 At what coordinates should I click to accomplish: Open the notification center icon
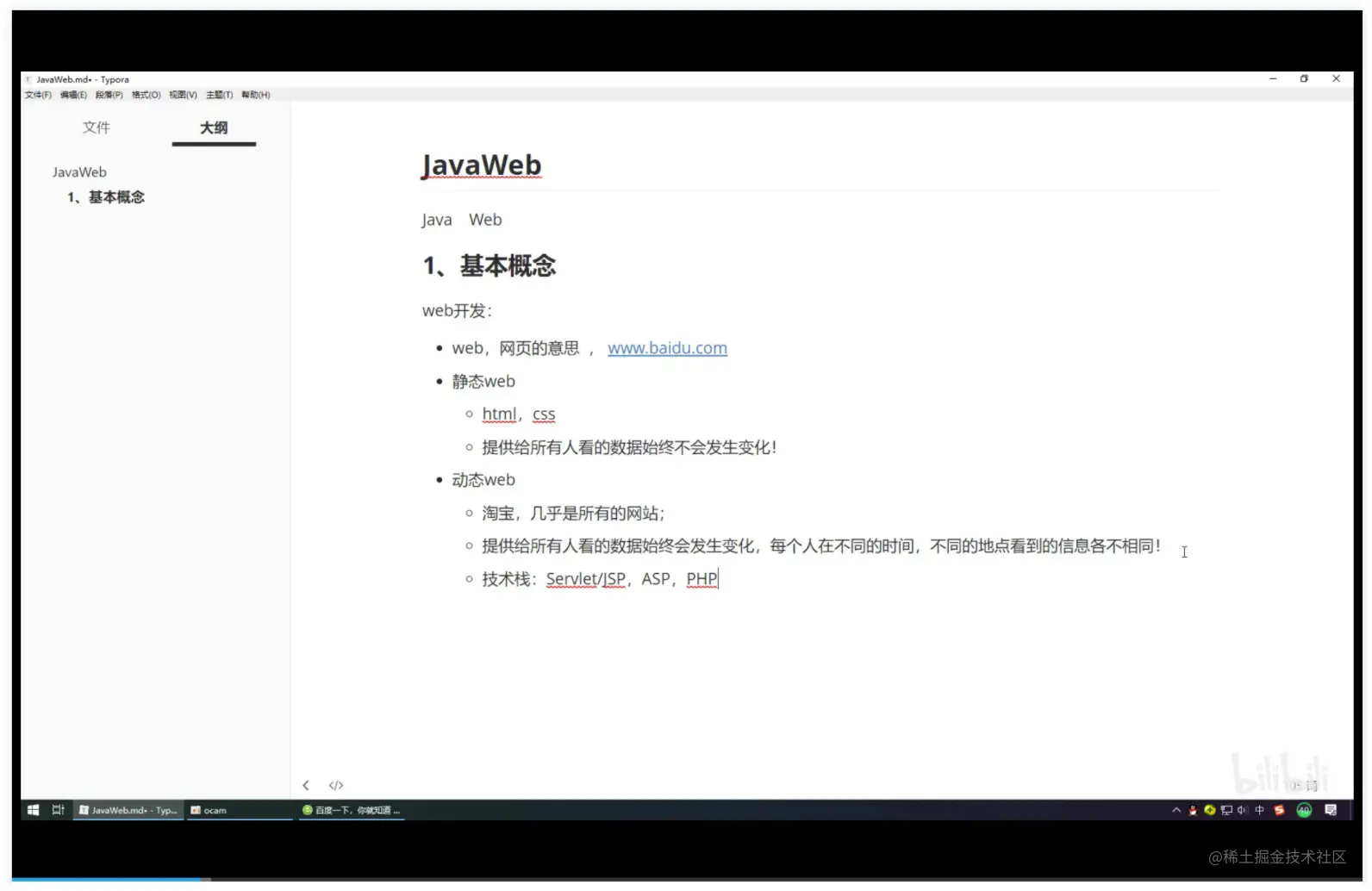pyautogui.click(x=1331, y=810)
